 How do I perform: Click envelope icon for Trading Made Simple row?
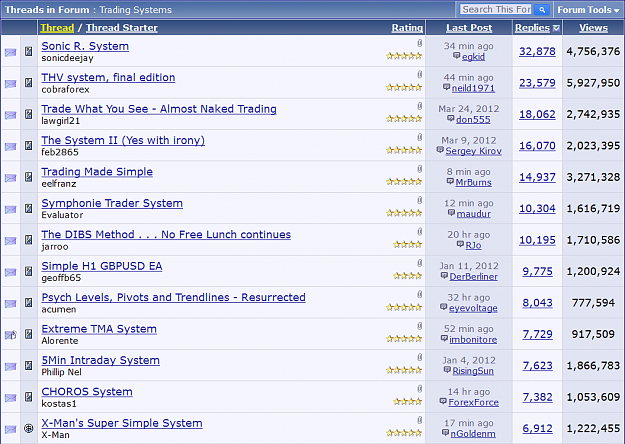click(10, 178)
